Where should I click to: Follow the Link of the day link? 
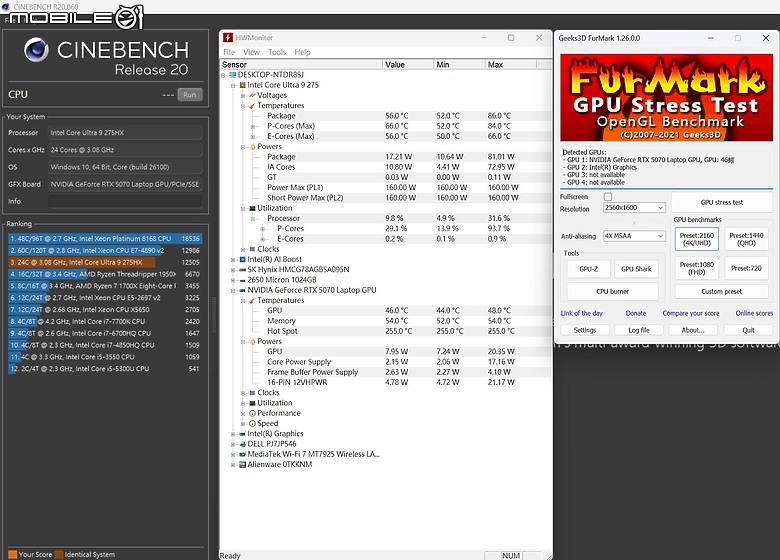(582, 313)
